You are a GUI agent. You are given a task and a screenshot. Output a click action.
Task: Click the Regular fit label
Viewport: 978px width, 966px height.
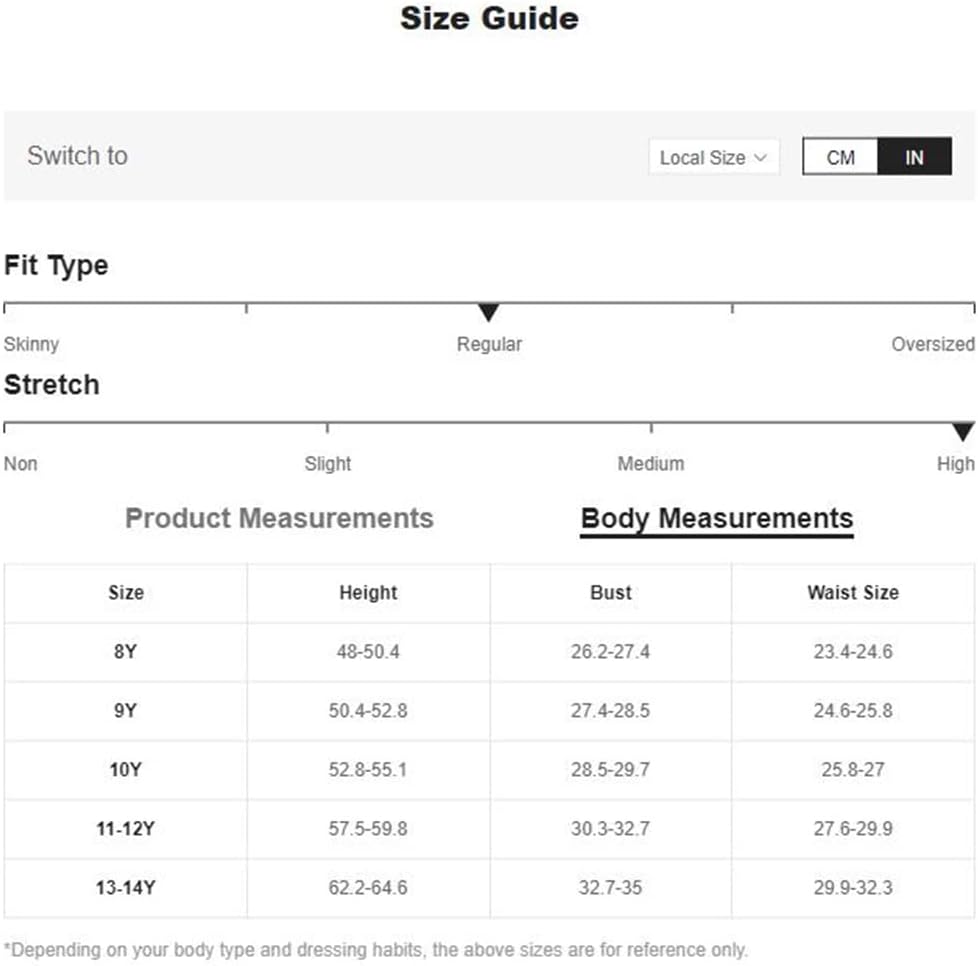[x=489, y=344]
